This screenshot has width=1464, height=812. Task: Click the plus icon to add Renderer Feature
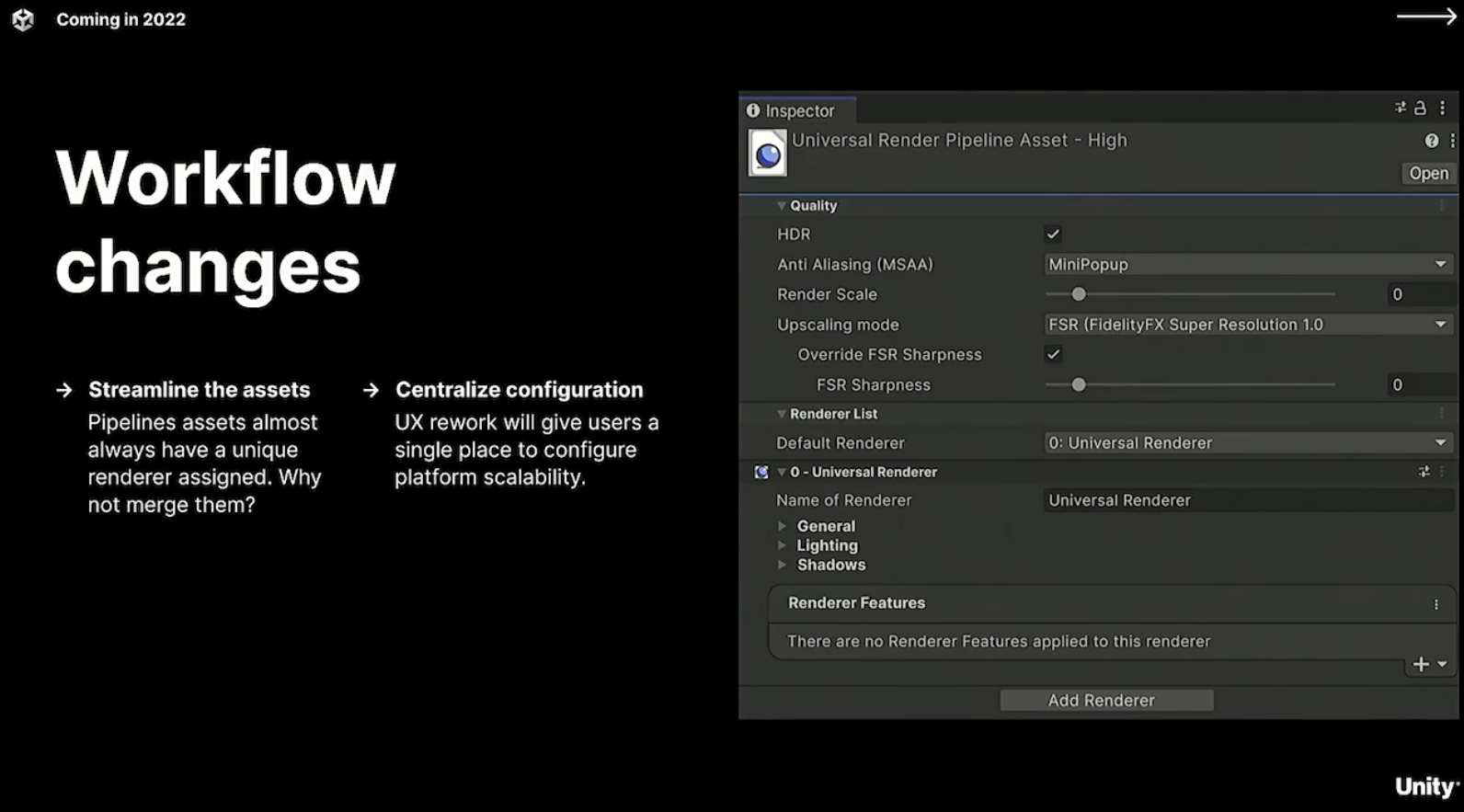coord(1421,664)
